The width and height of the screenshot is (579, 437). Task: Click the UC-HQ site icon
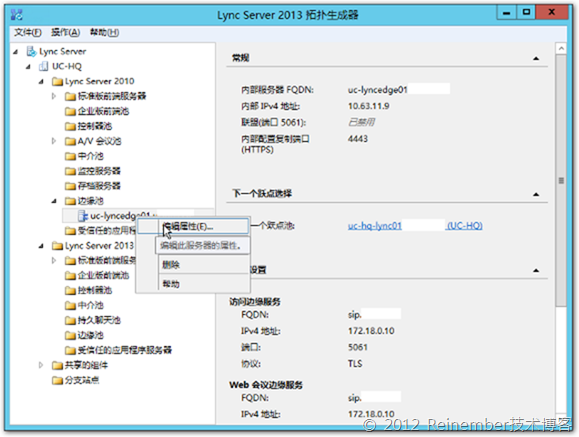(x=44, y=66)
